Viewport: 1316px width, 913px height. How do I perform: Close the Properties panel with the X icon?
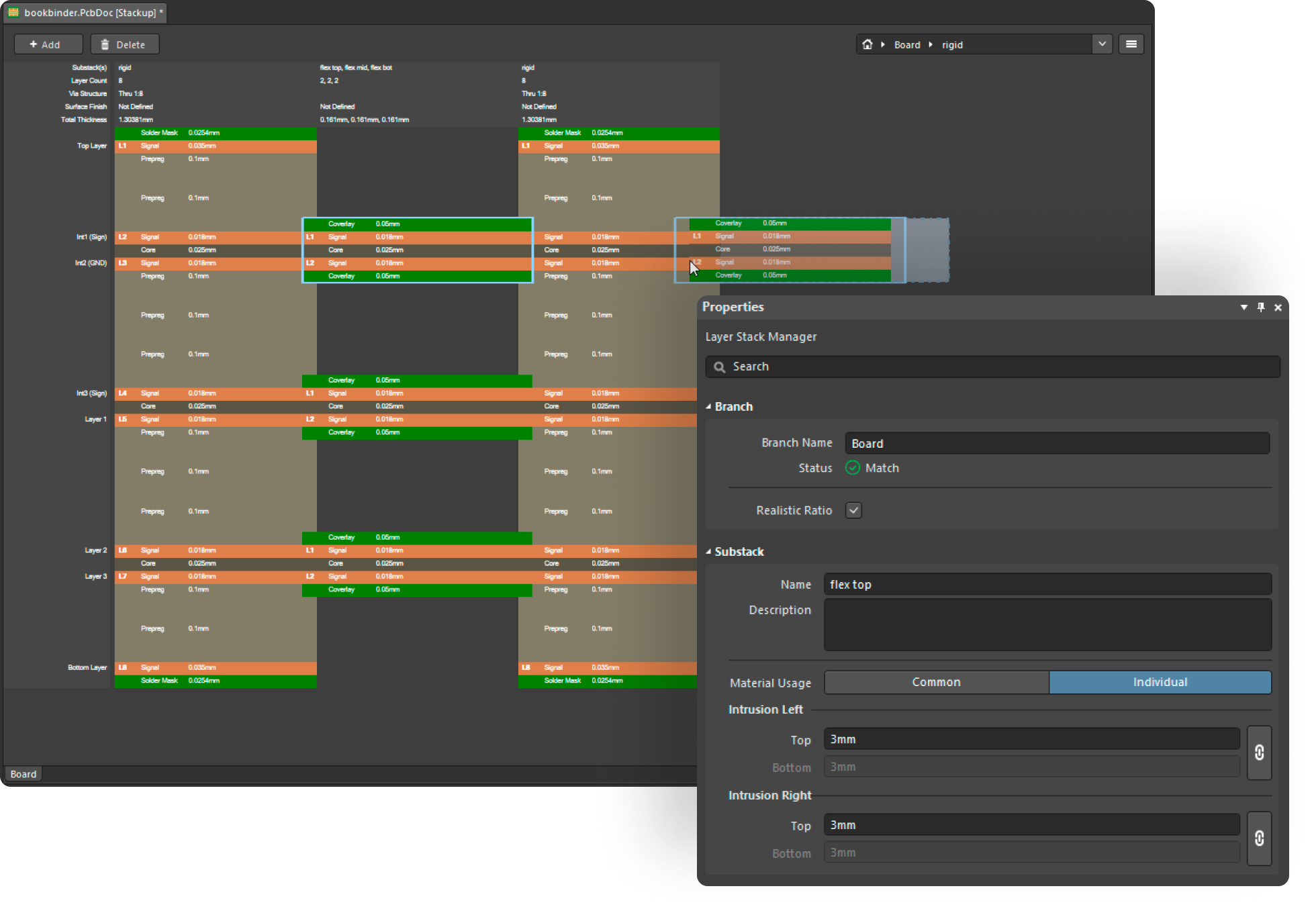pyautogui.click(x=1278, y=307)
